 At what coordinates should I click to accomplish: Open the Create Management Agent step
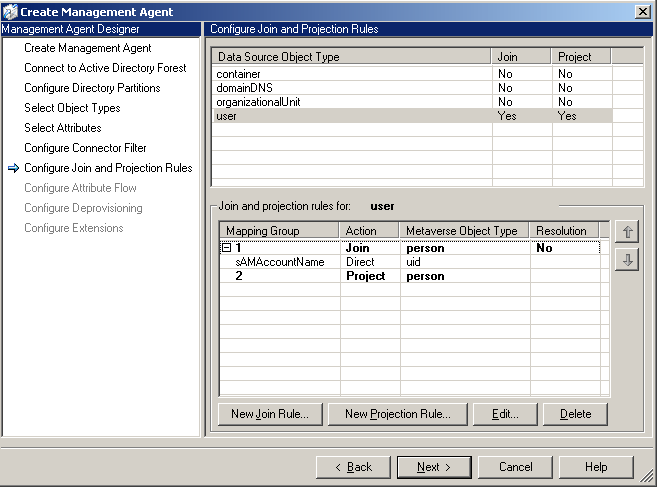pos(88,48)
